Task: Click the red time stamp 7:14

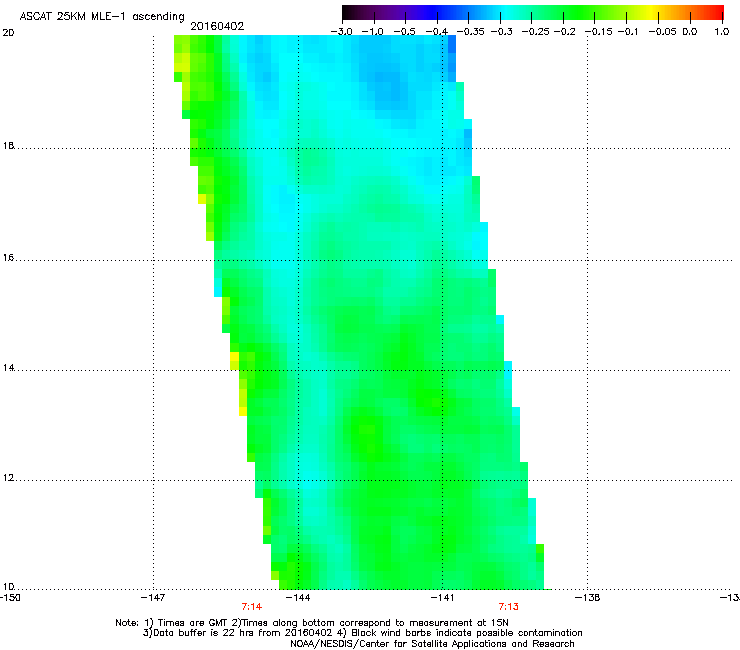Action: coord(252,607)
